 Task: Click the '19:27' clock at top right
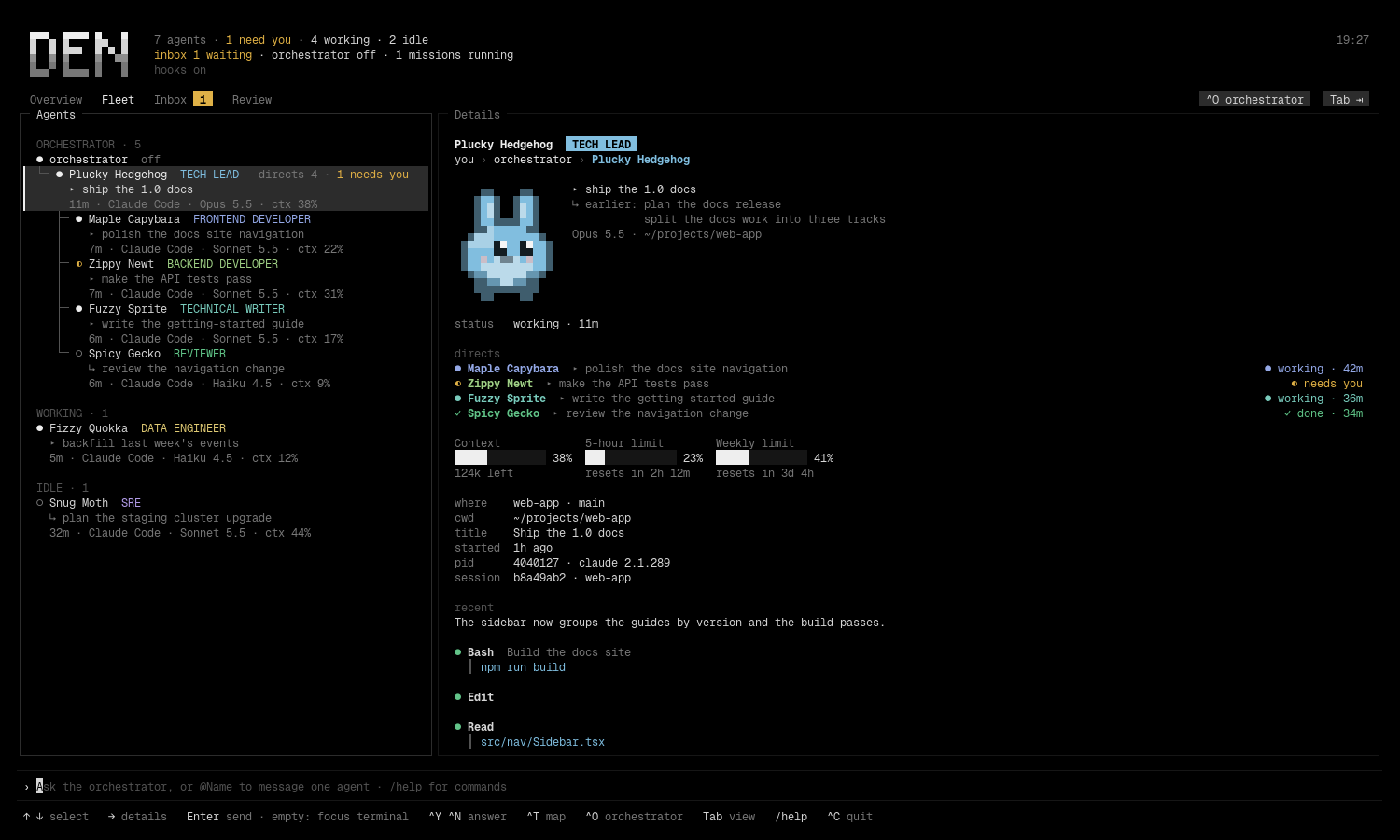(x=1352, y=40)
